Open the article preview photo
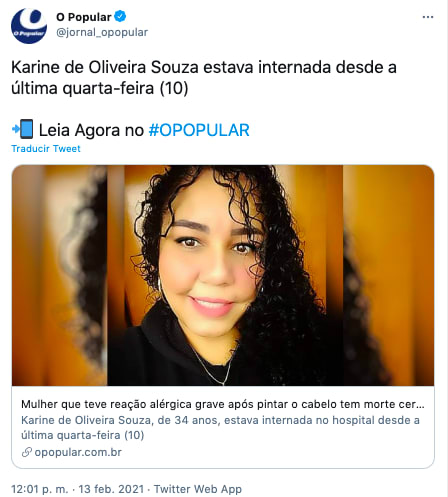The width and height of the screenshot is (448, 497). (223, 275)
